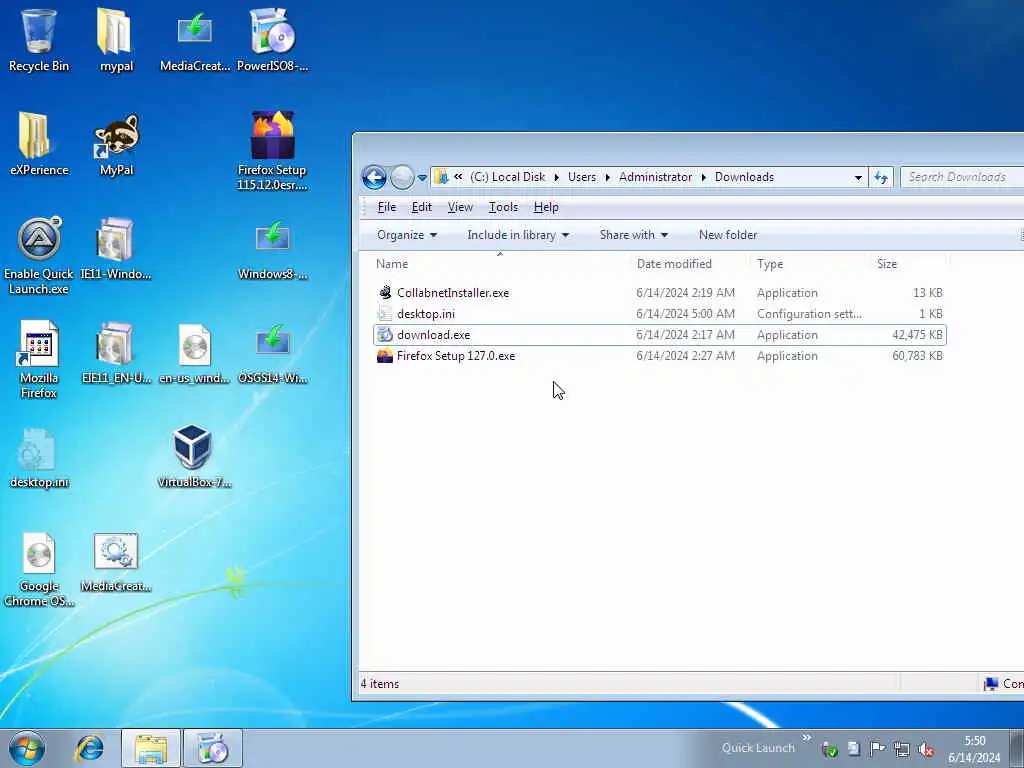Image resolution: width=1024 pixels, height=768 pixels.
Task: Select Enable Quick Launch.exe desktop icon
Action: pyautogui.click(x=39, y=255)
